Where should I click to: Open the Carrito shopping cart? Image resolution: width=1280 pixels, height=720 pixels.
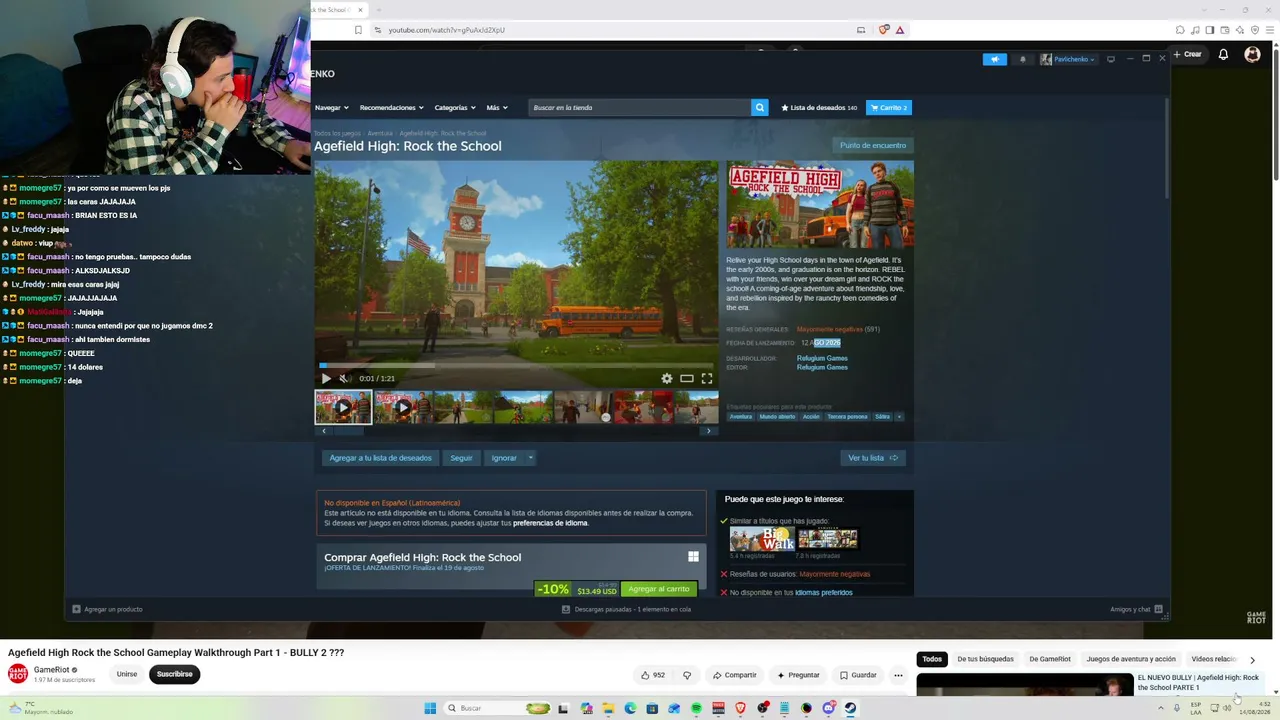pos(889,107)
